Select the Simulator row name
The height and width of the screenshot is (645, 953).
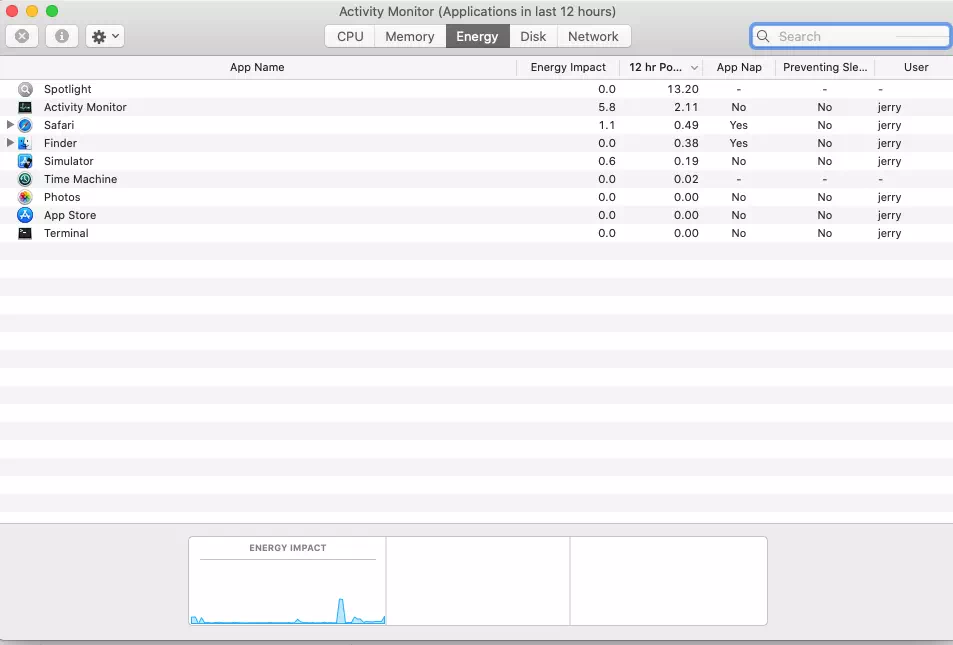point(69,161)
